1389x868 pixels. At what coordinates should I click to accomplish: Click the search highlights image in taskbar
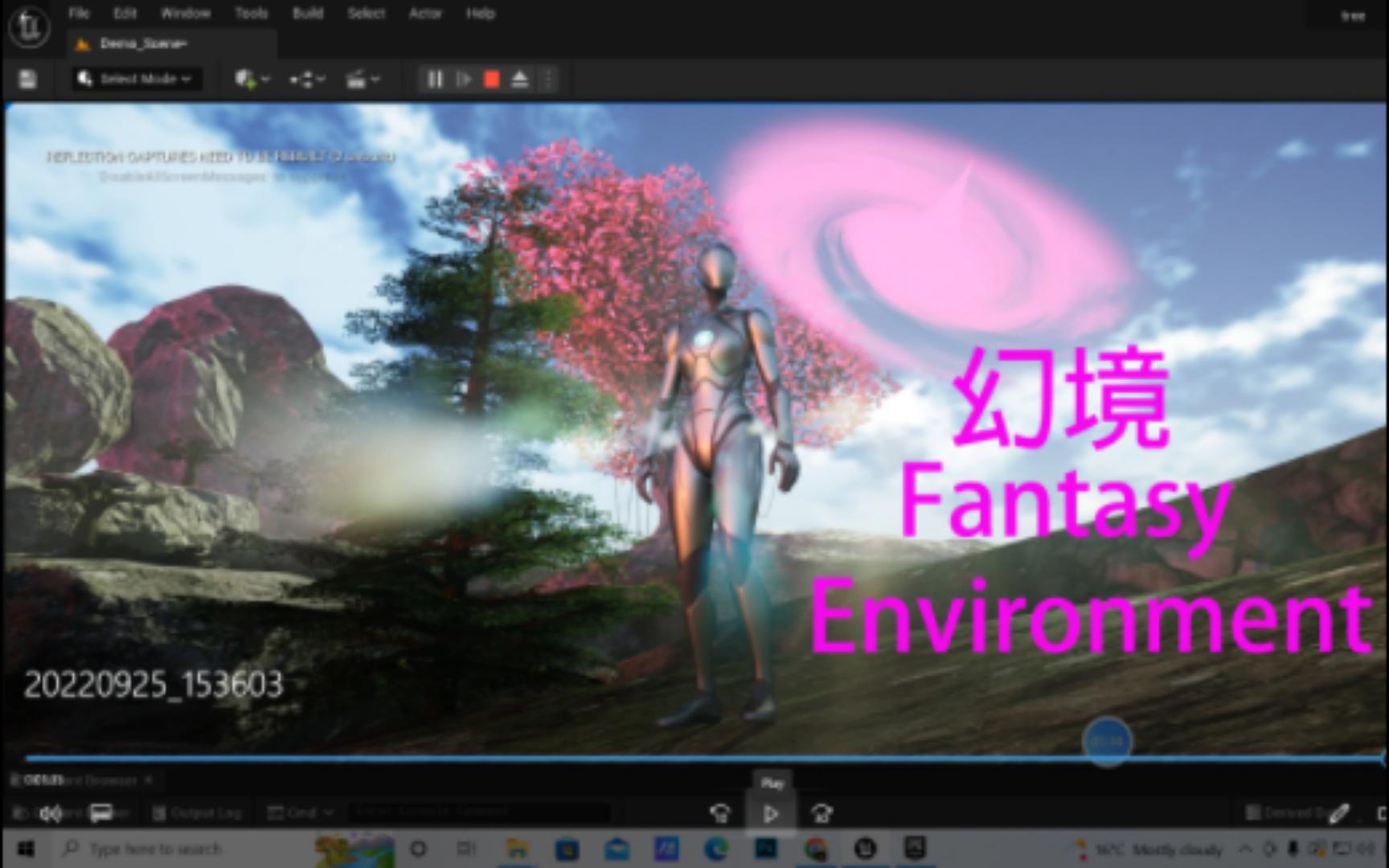(356, 850)
